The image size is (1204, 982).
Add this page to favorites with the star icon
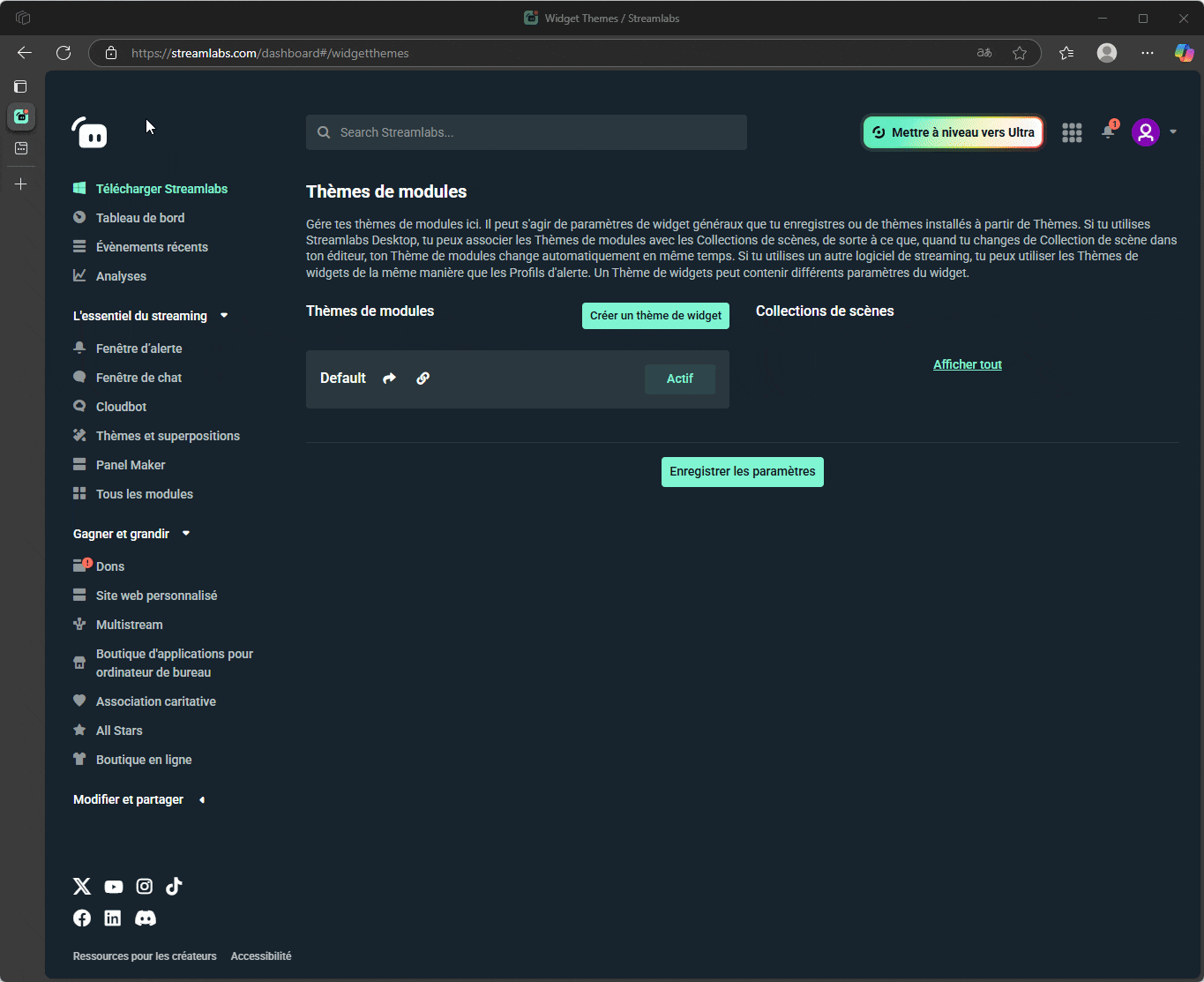(1020, 53)
